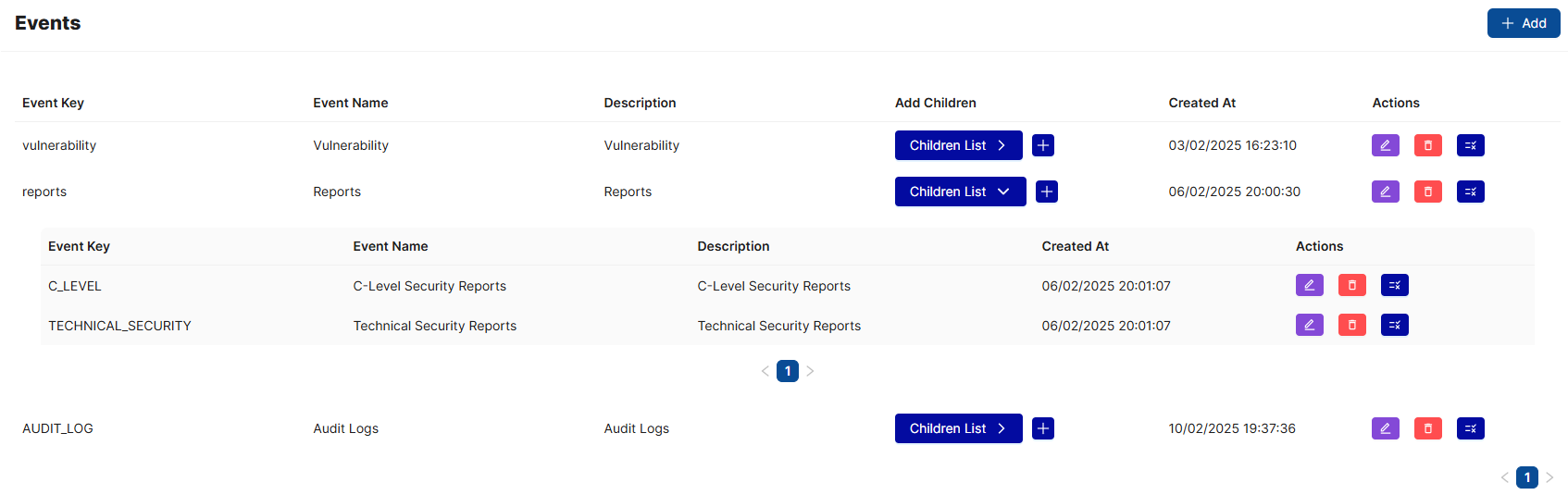Edit the TECHNICAL_SECURITY child event
Screen dimensions: 1568x495
[1309, 325]
